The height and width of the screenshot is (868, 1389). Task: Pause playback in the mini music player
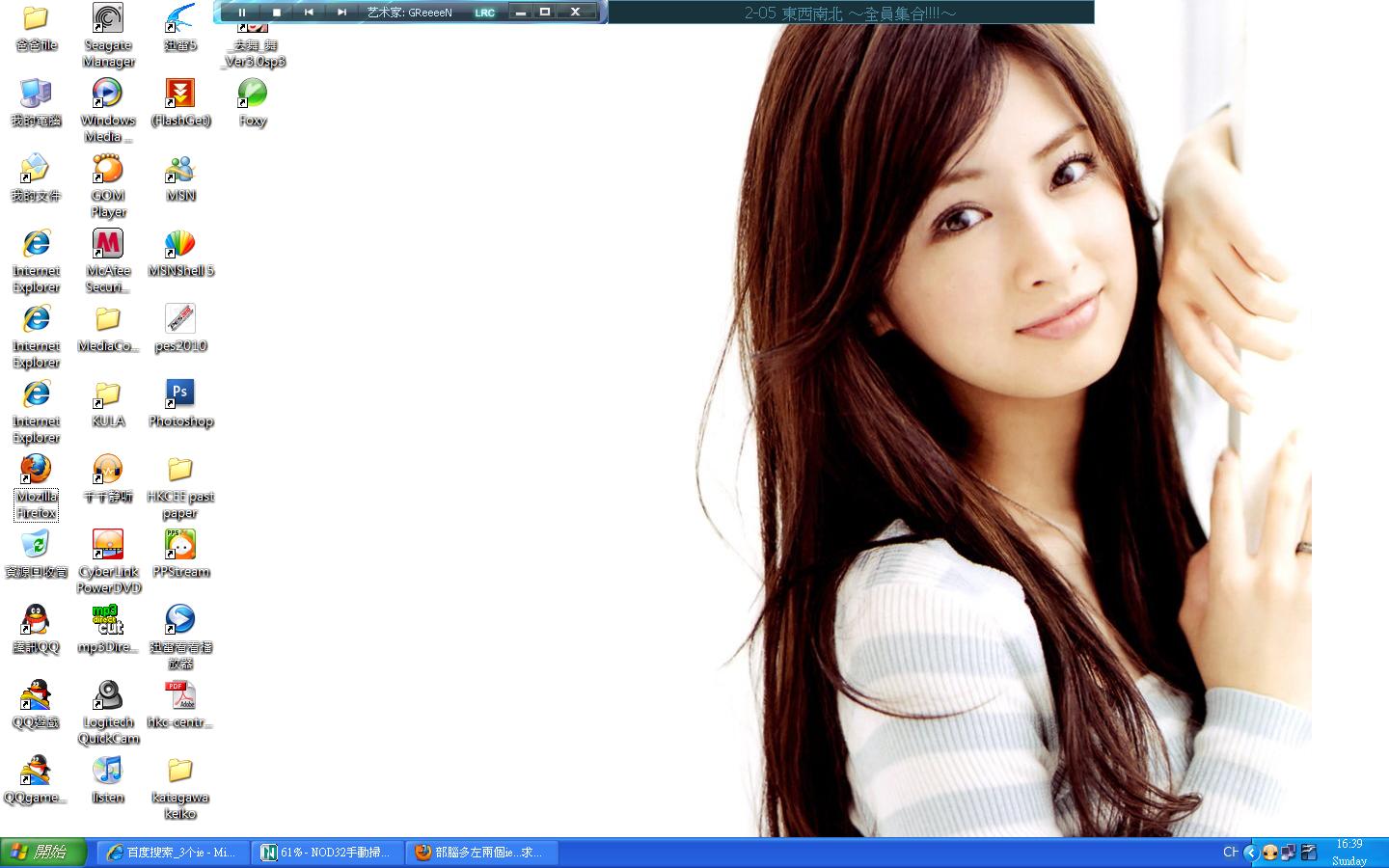click(x=242, y=13)
